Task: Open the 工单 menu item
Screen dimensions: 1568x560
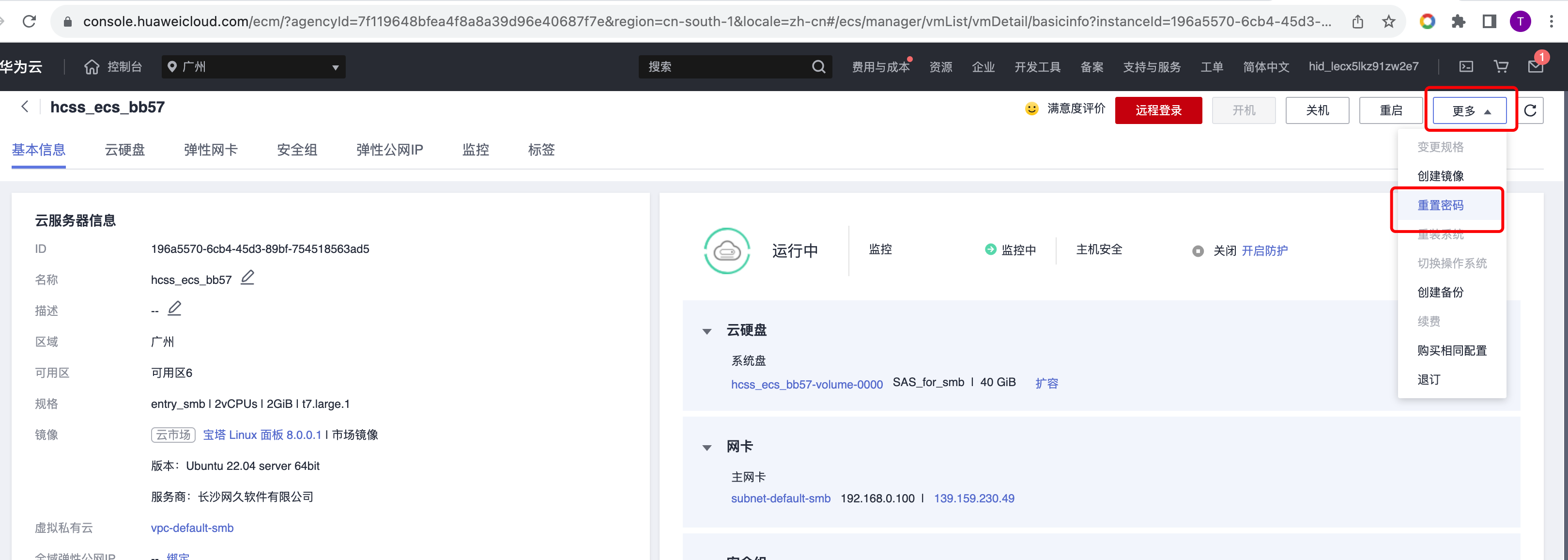Action: pos(1211,66)
